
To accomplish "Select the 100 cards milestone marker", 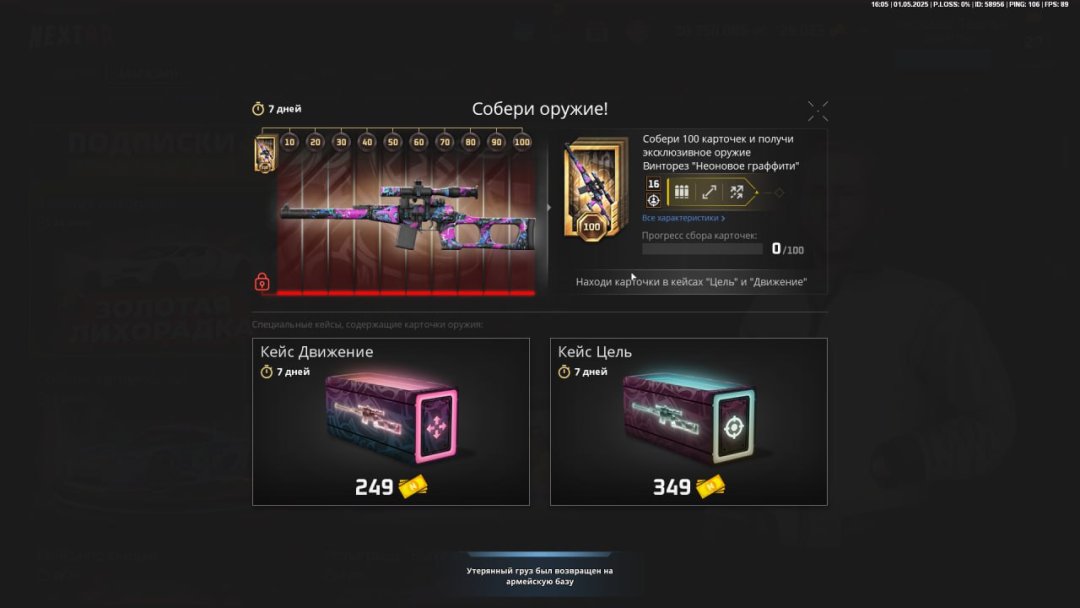I will (522, 142).
